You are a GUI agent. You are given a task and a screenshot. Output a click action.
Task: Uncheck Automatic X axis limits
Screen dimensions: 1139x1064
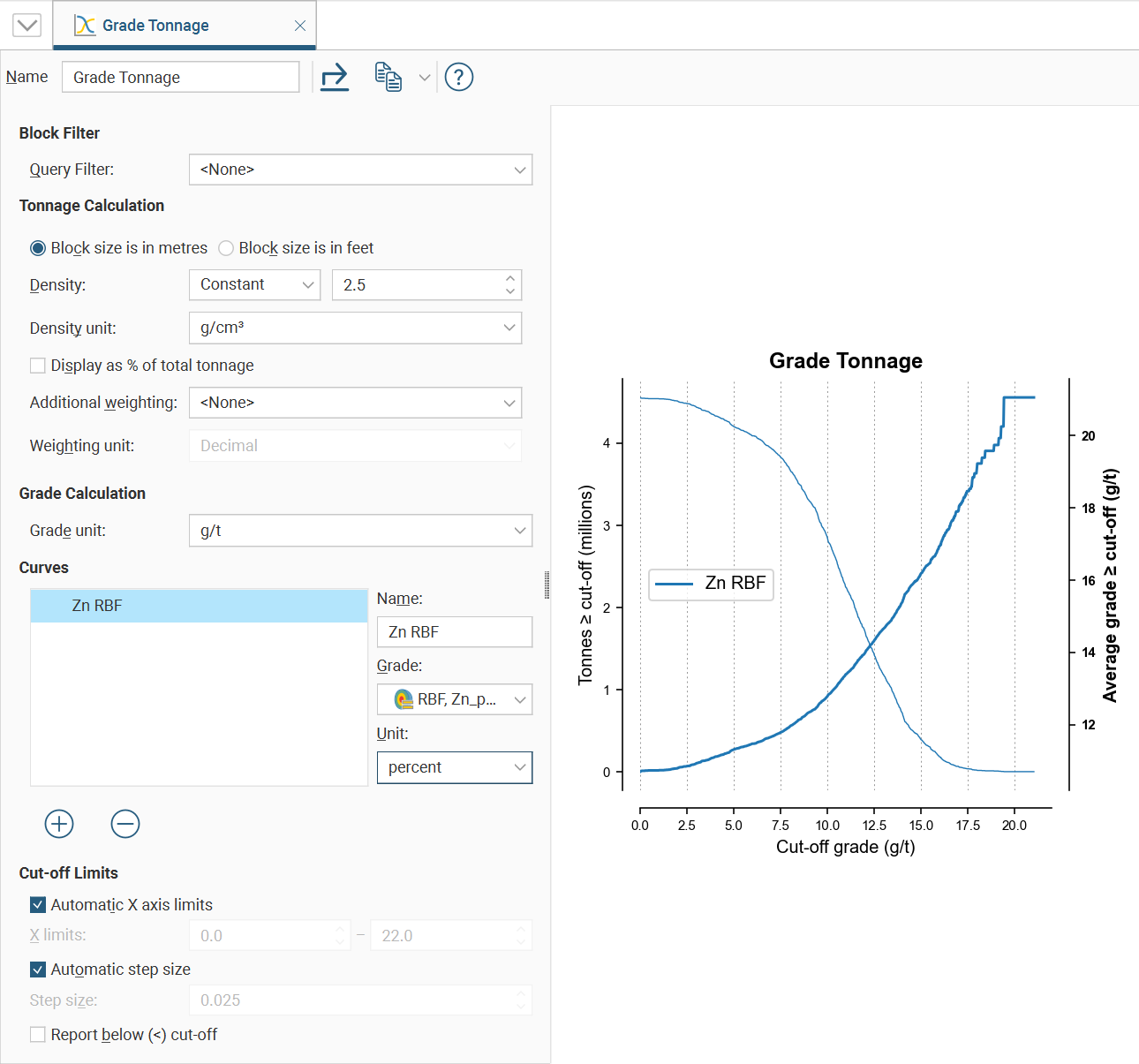tap(38, 905)
